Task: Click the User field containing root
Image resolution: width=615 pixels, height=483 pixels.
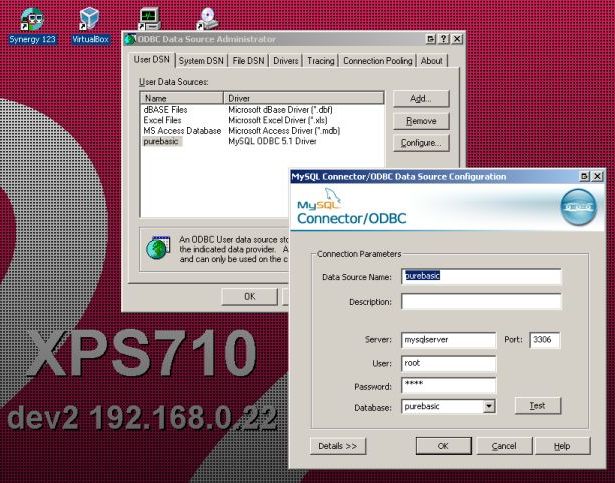Action: 449,363
